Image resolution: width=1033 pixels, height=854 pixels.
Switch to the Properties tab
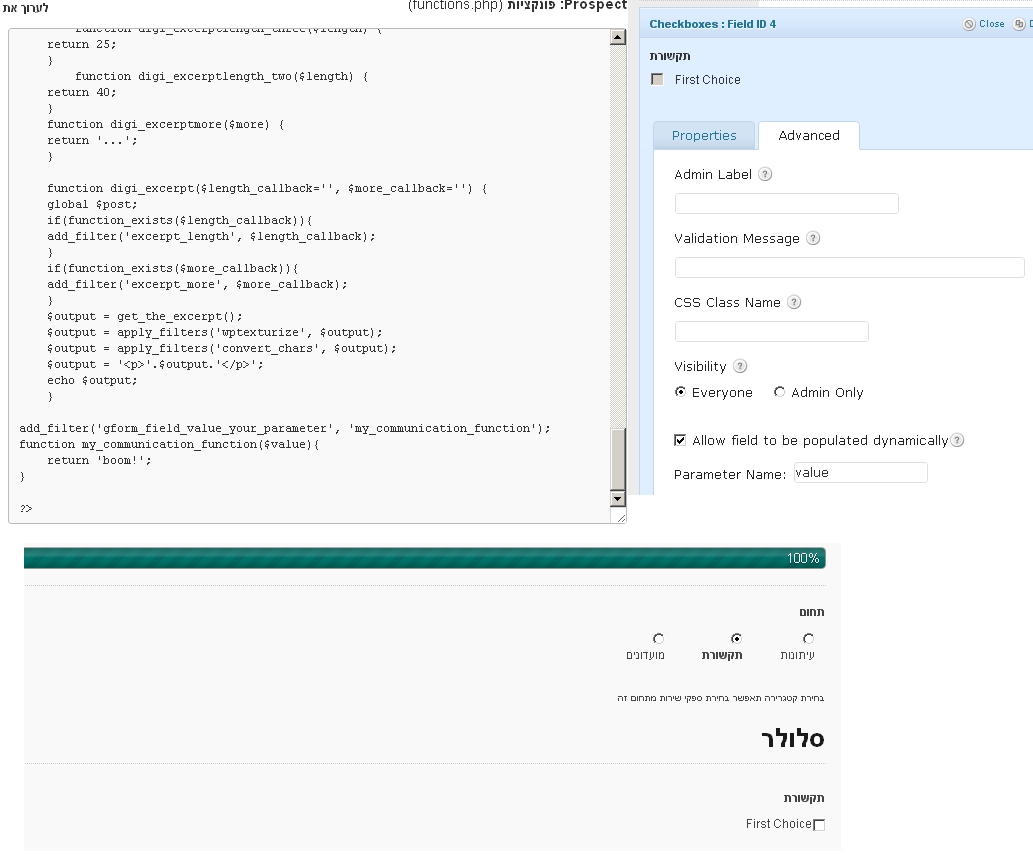[x=704, y=136]
